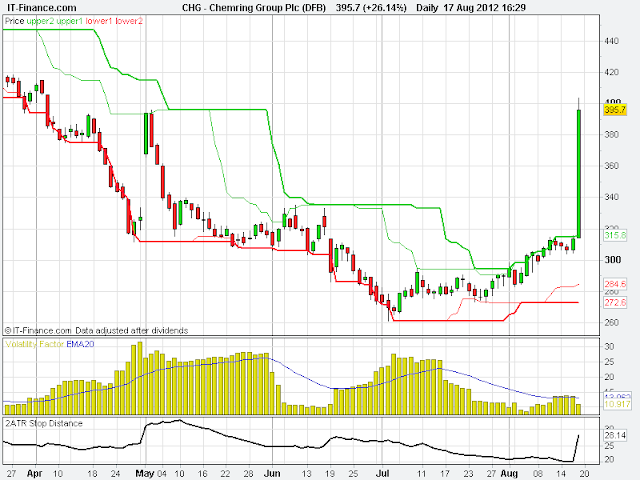Click the 'Aug' month label on date axis
This screenshot has width=640, height=480.
[509, 473]
